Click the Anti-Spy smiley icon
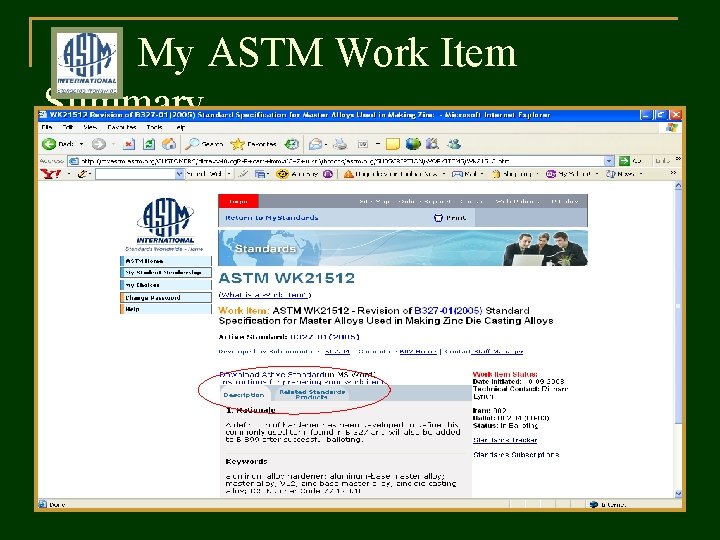Image resolution: width=720 pixels, height=540 pixels. (x=282, y=174)
